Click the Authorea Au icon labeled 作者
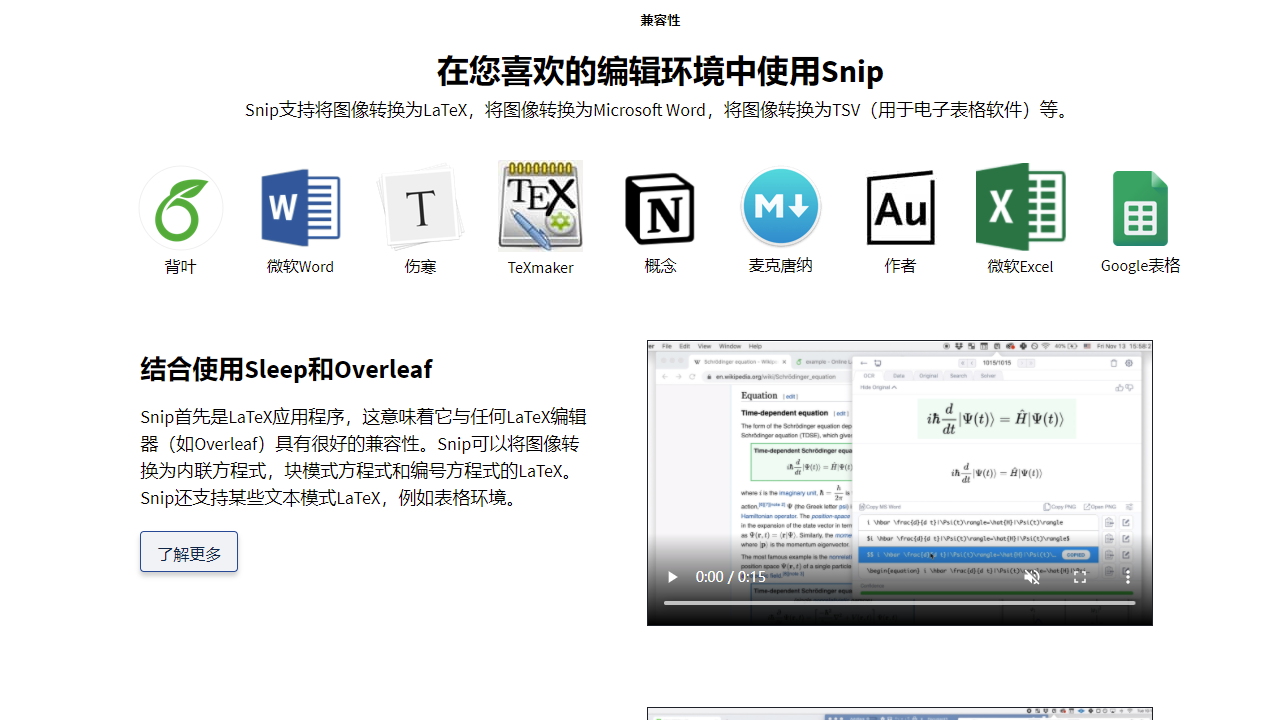Image resolution: width=1280 pixels, height=720 pixels. (x=900, y=207)
